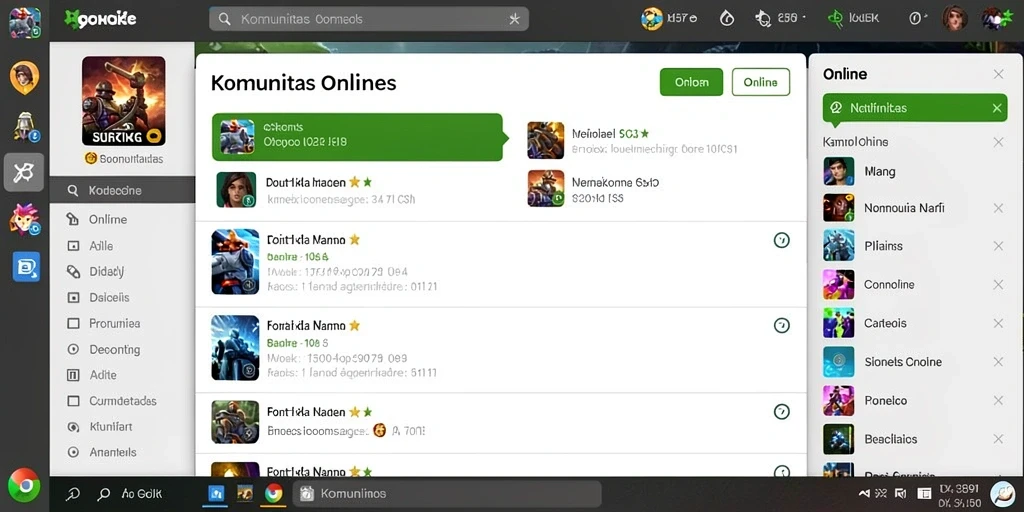1024x512 pixels.
Task: Click the flame icon in top bar
Action: [727, 18]
